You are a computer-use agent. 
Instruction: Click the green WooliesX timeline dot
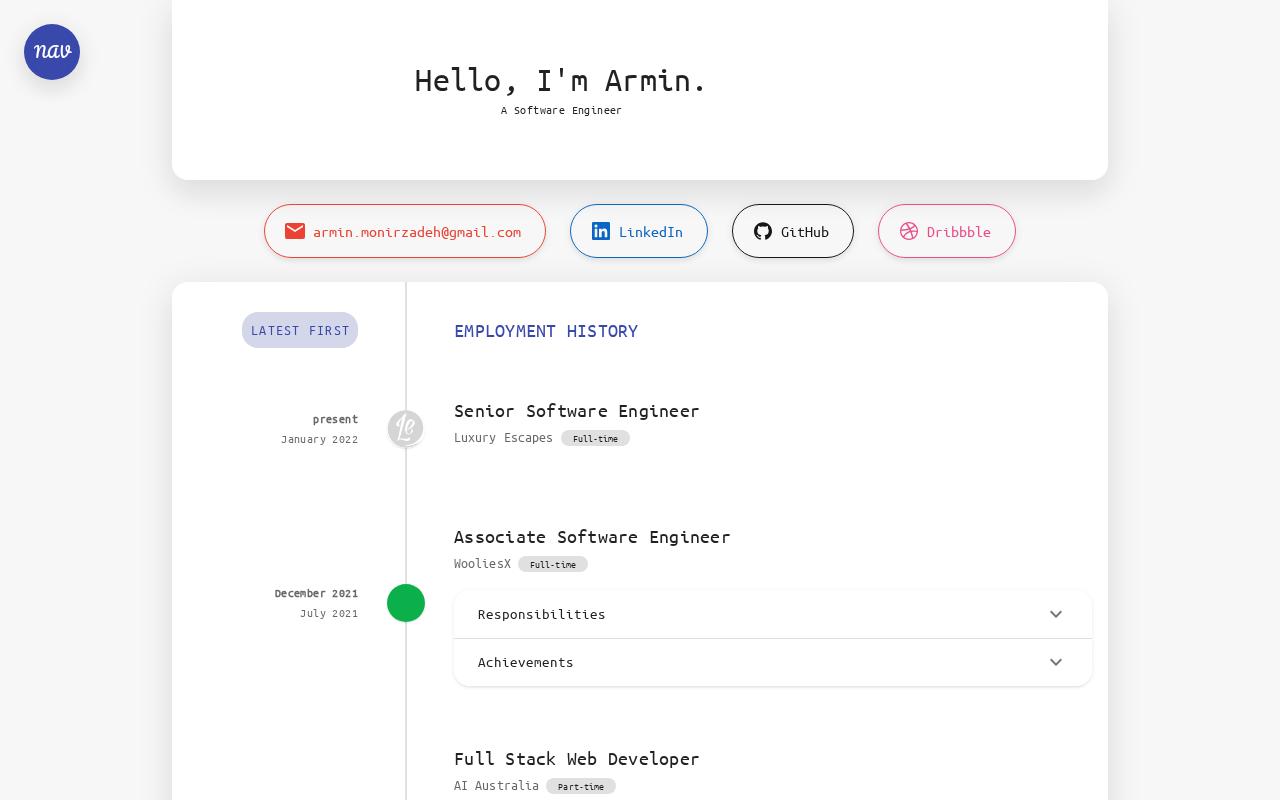tap(406, 603)
